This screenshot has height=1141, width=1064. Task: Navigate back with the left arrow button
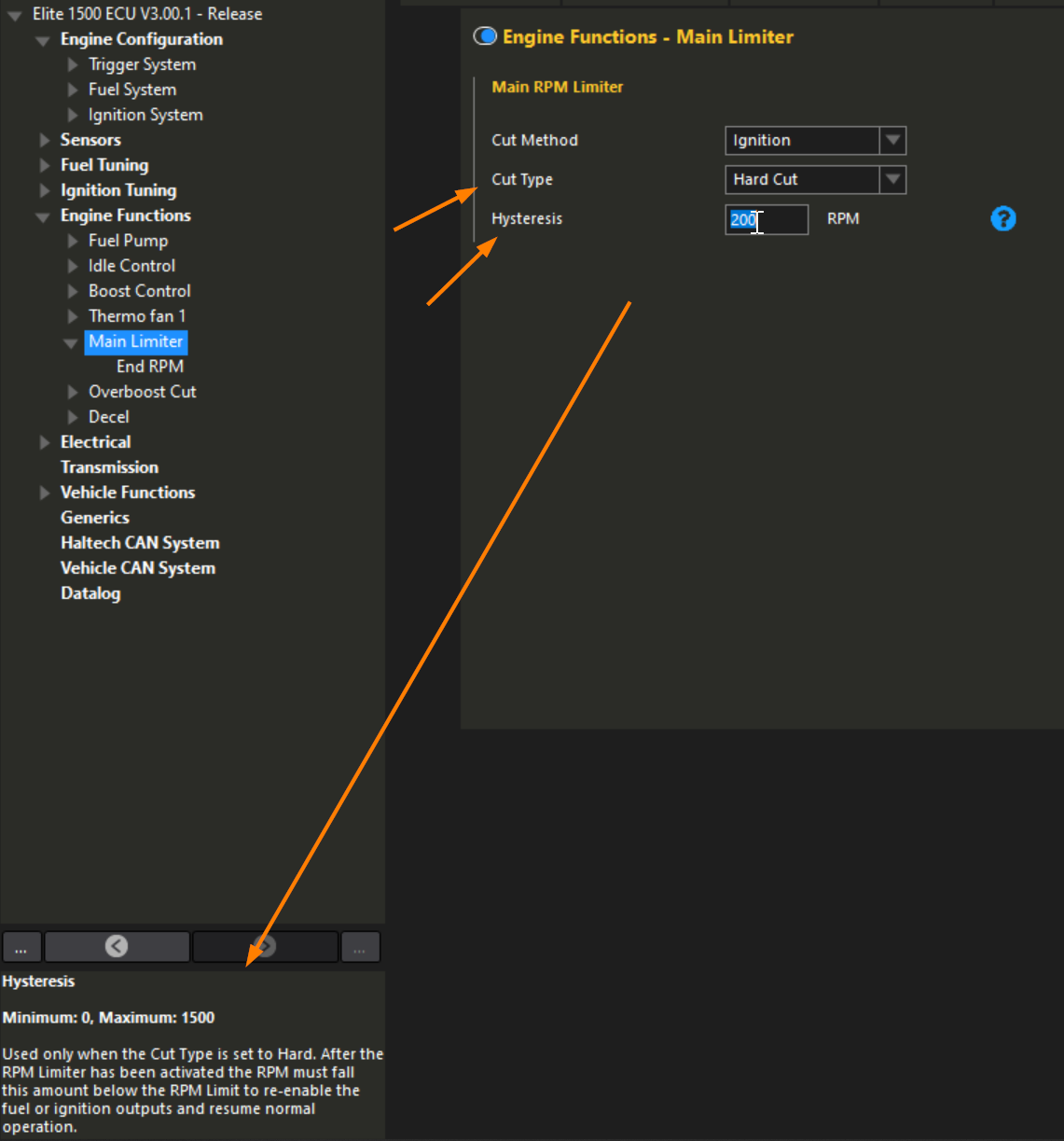point(116,946)
